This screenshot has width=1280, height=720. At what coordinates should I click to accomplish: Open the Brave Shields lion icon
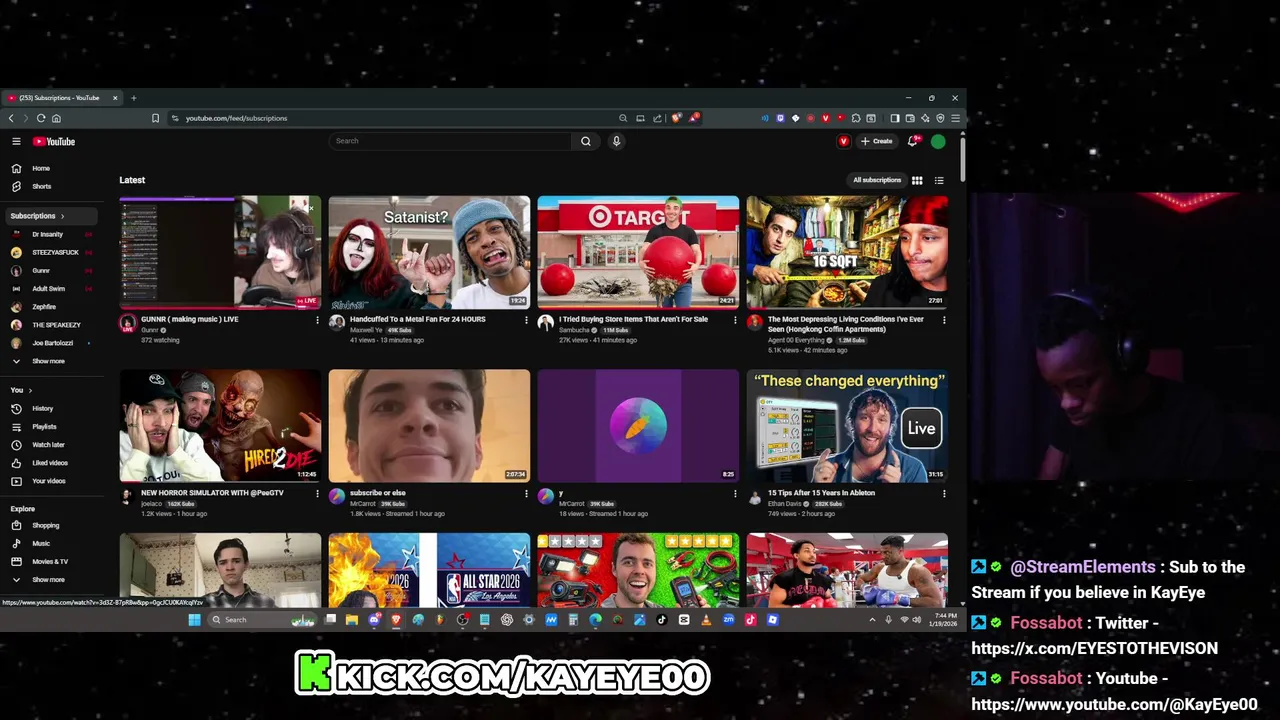click(677, 118)
